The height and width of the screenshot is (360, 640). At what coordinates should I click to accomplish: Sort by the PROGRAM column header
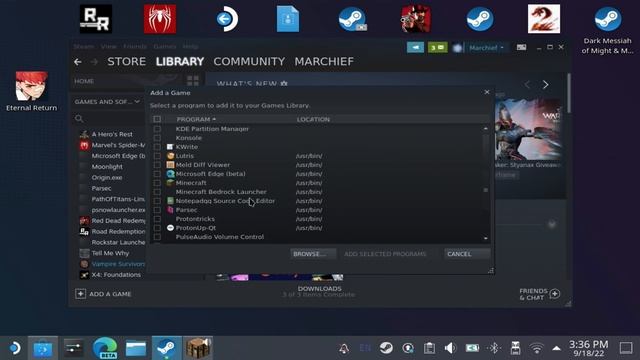[x=196, y=119]
